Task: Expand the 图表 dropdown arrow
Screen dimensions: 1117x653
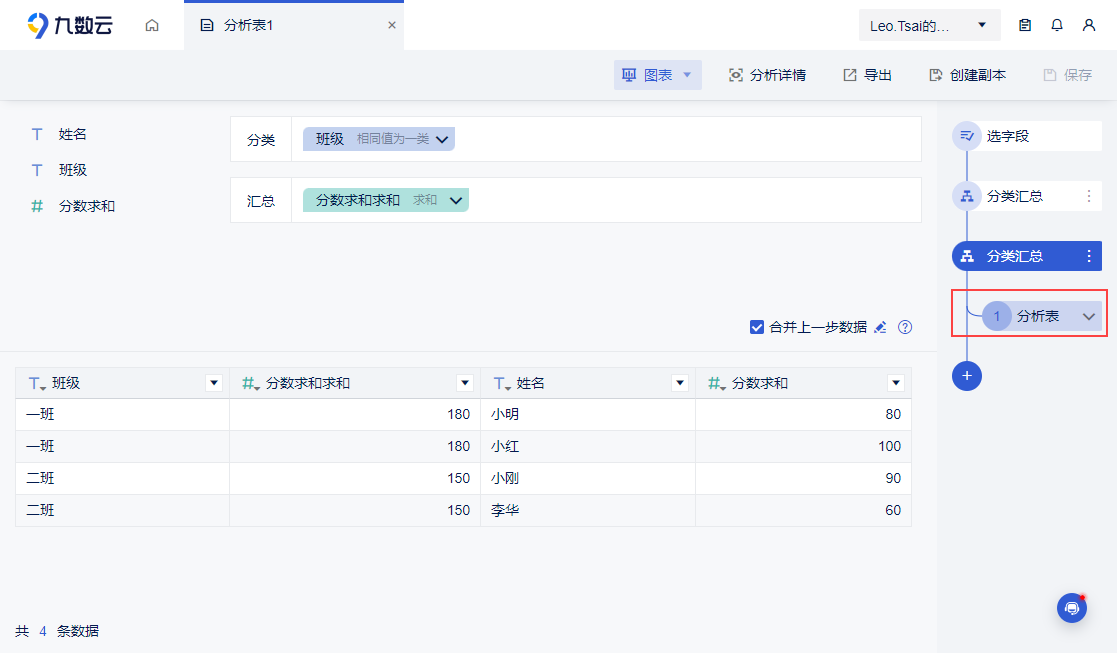Action: (687, 75)
